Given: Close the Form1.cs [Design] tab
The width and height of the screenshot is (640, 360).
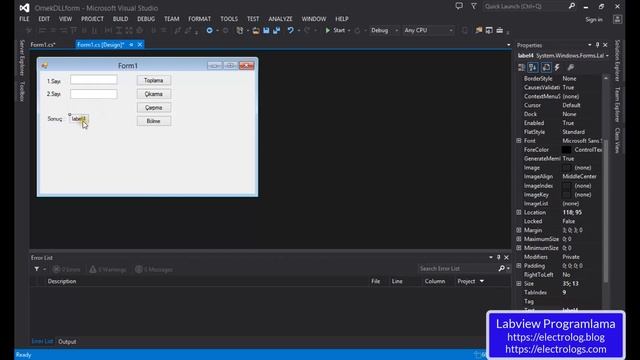Looking at the screenshot, I should pyautogui.click(x=140, y=45).
